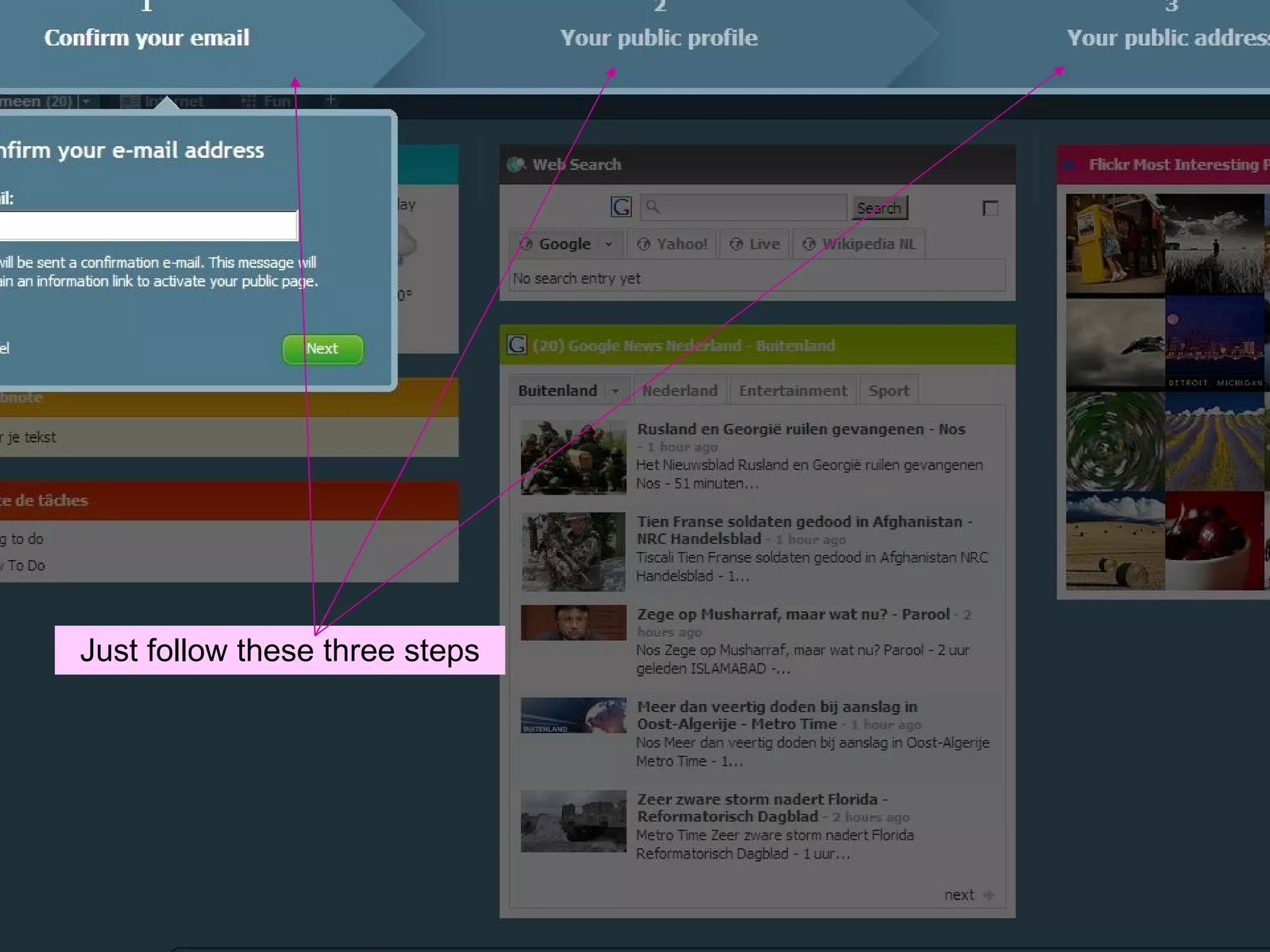Open the tab dropdown arrow beside (20)
Screen dimensions: 1270x952
(86, 101)
